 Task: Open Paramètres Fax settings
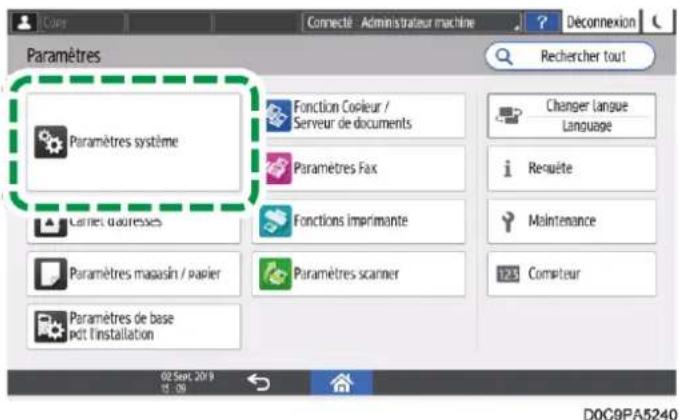[359, 168]
